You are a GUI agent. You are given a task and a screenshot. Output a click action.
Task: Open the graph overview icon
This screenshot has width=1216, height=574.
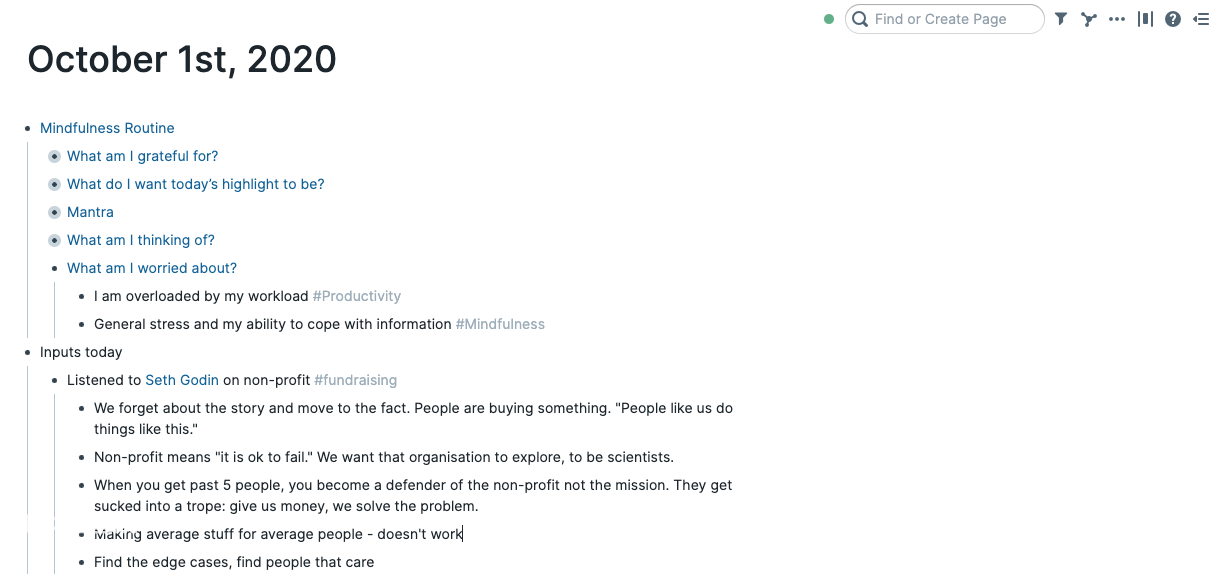pyautogui.click(x=1089, y=19)
